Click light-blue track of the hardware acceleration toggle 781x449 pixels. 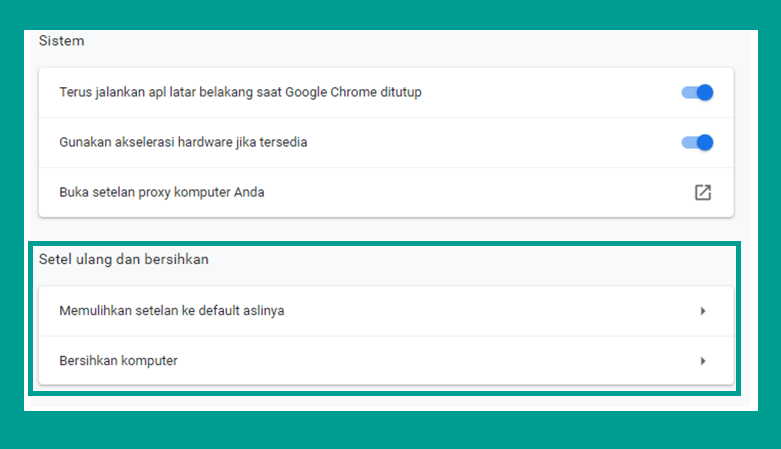pyautogui.click(x=688, y=143)
